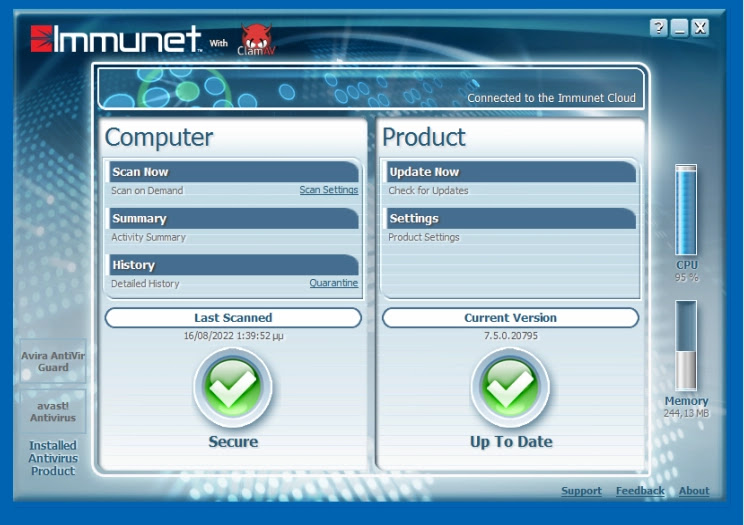Click the 'Installed Antivirus Product' label

pos(53,458)
